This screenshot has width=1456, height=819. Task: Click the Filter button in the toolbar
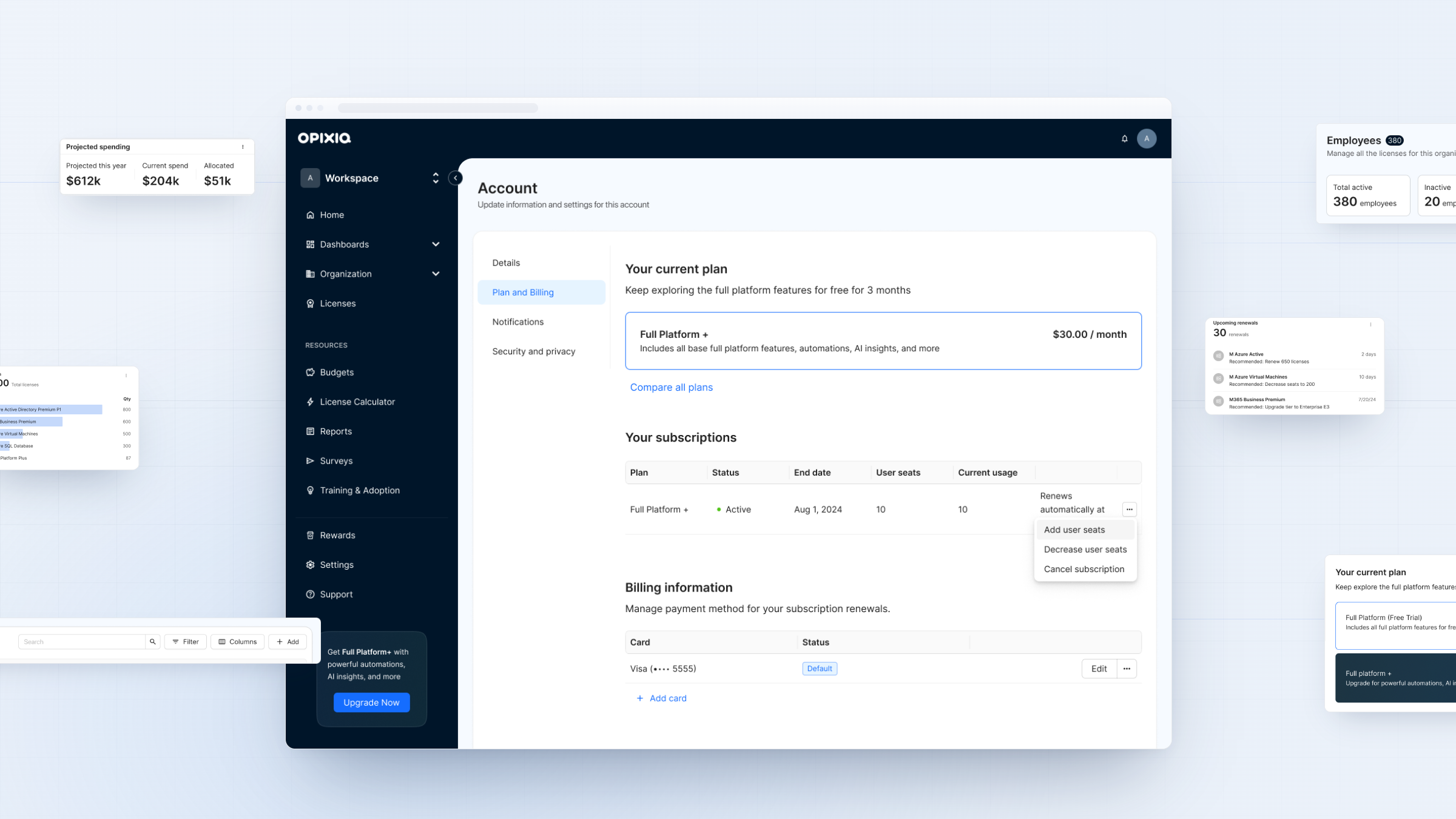186,642
